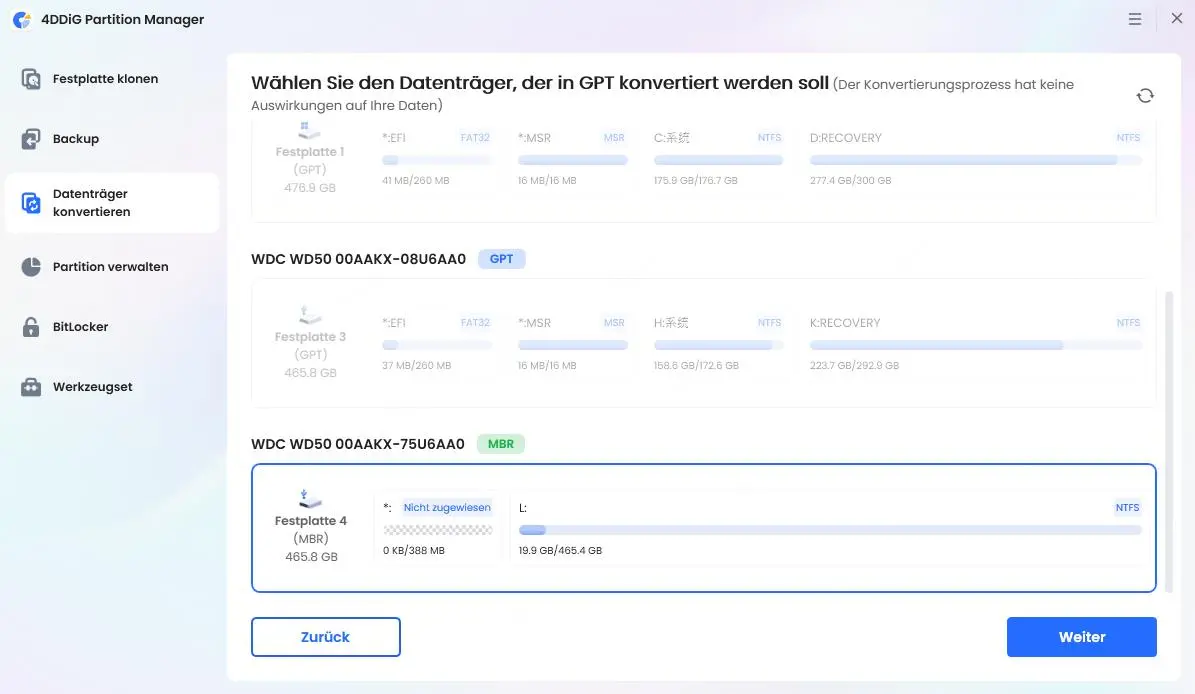Click the '19.9 GB/465.4 GB' size text

coord(560,550)
